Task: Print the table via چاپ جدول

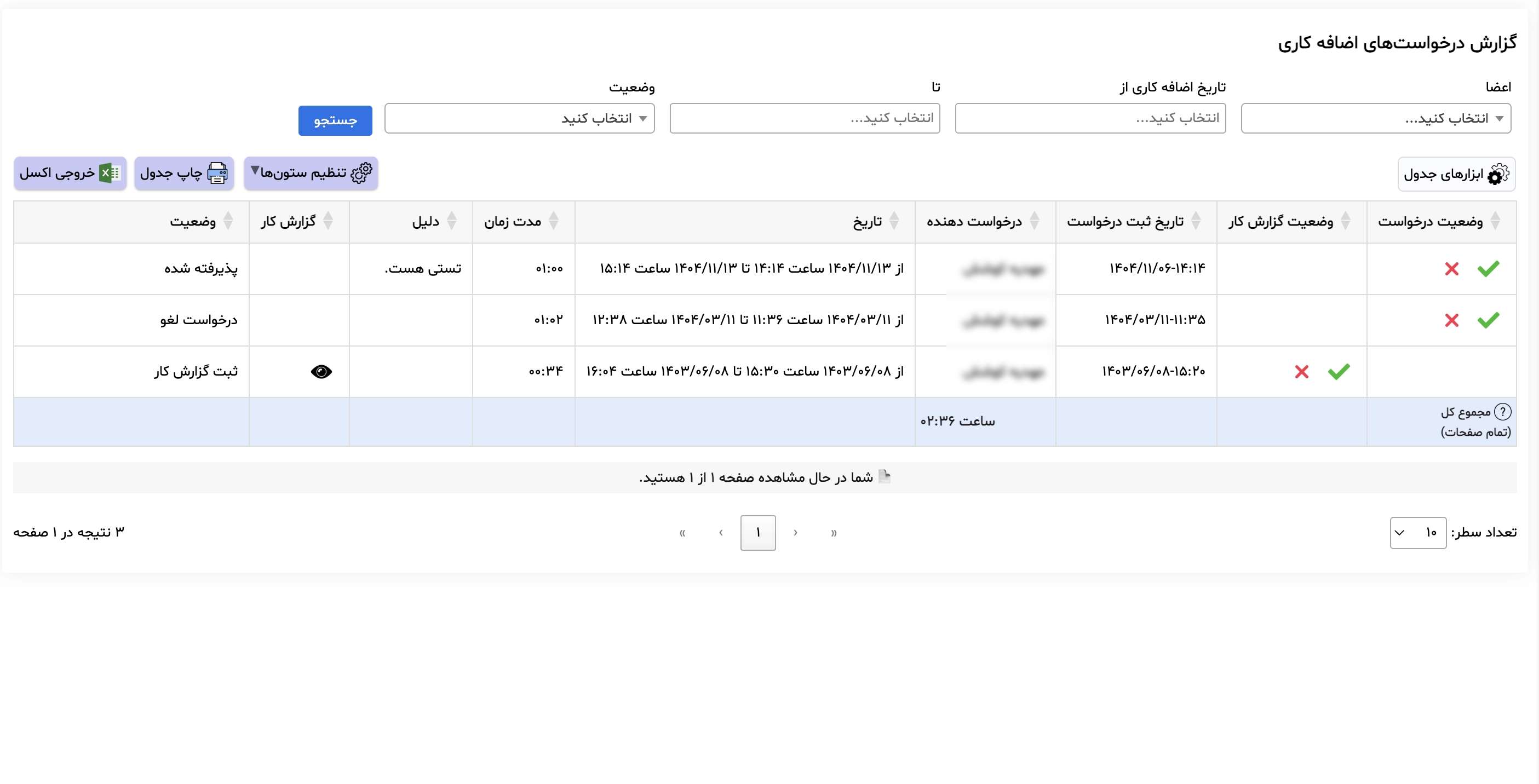Action: pos(184,173)
